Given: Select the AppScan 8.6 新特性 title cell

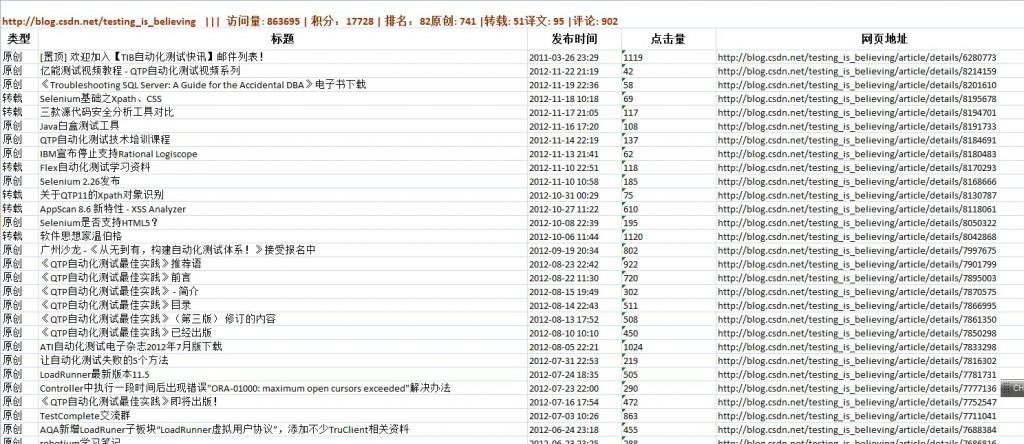Looking at the screenshot, I should pyautogui.click(x=283, y=209).
